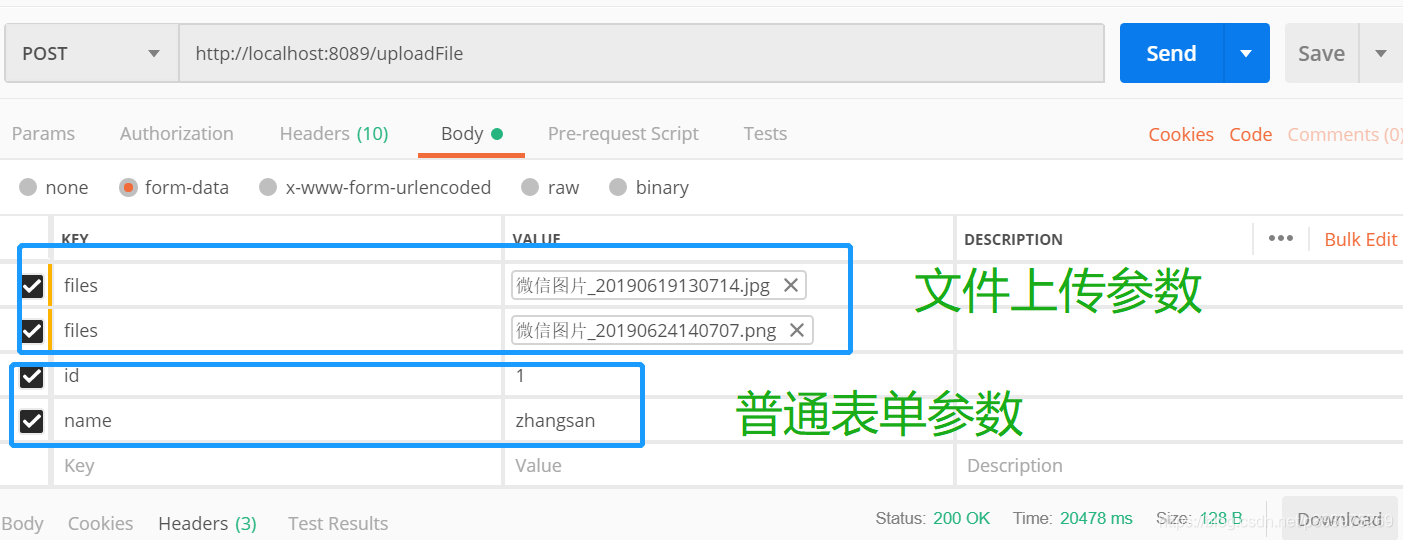Edit the name key cell
This screenshot has height=540, width=1403.
[277, 421]
